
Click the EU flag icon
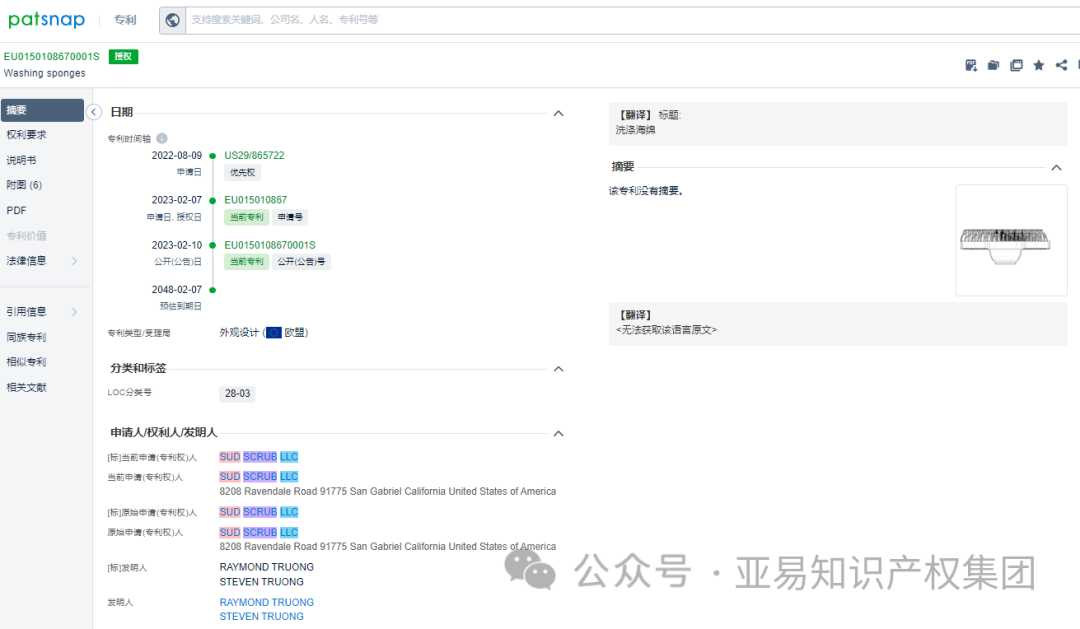click(273, 333)
